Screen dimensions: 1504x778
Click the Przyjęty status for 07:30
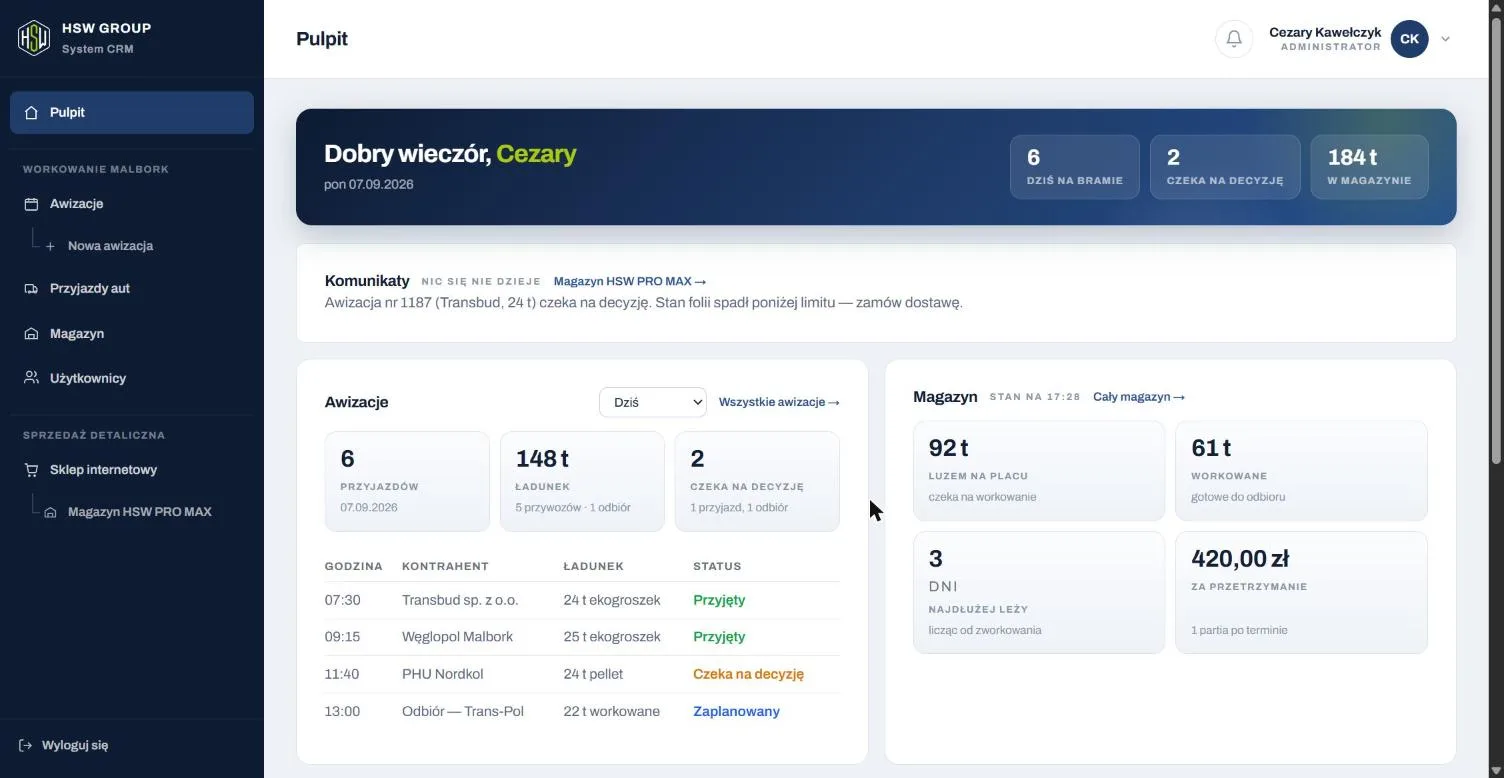pos(719,600)
